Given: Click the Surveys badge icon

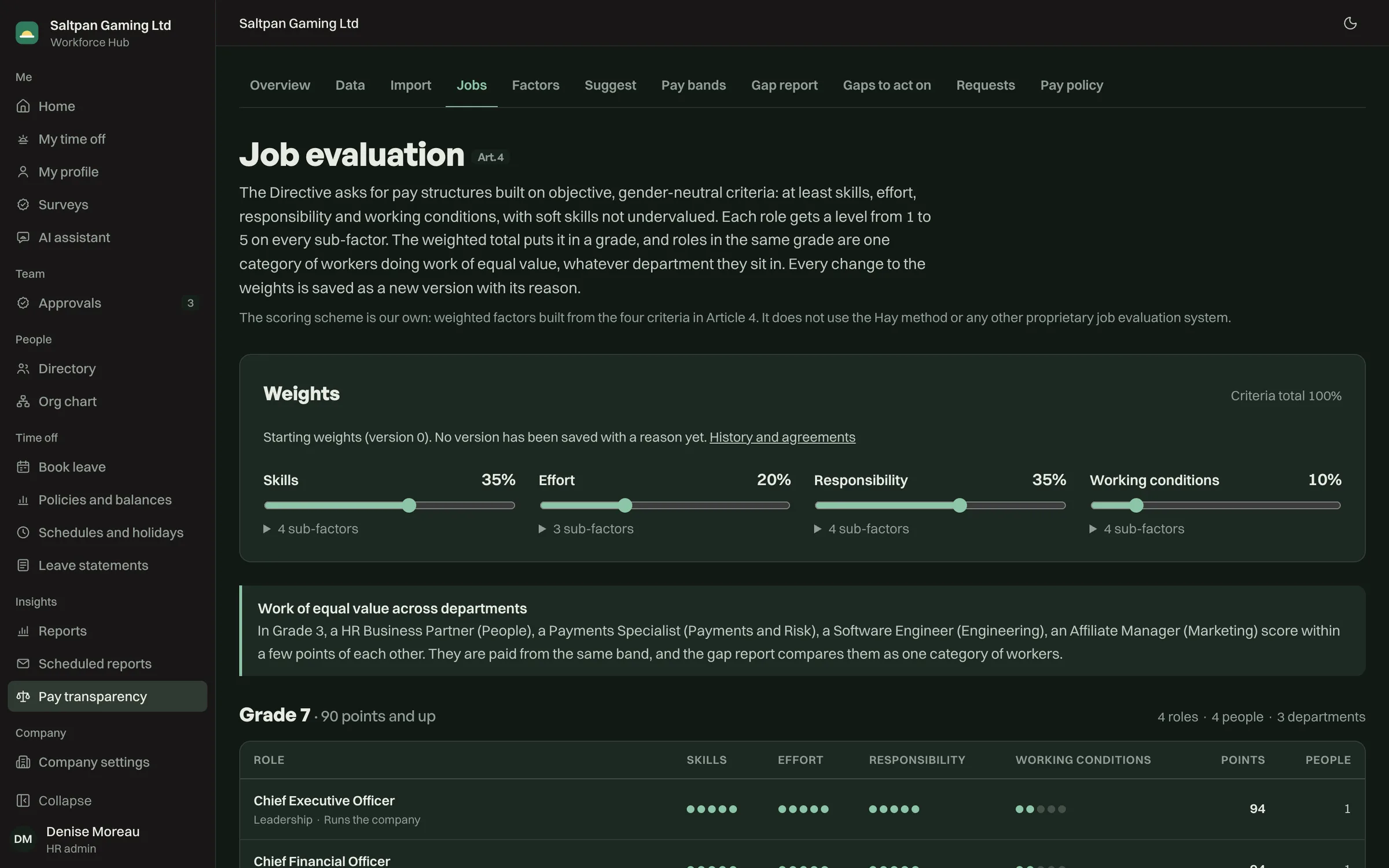Looking at the screenshot, I should coord(23,205).
